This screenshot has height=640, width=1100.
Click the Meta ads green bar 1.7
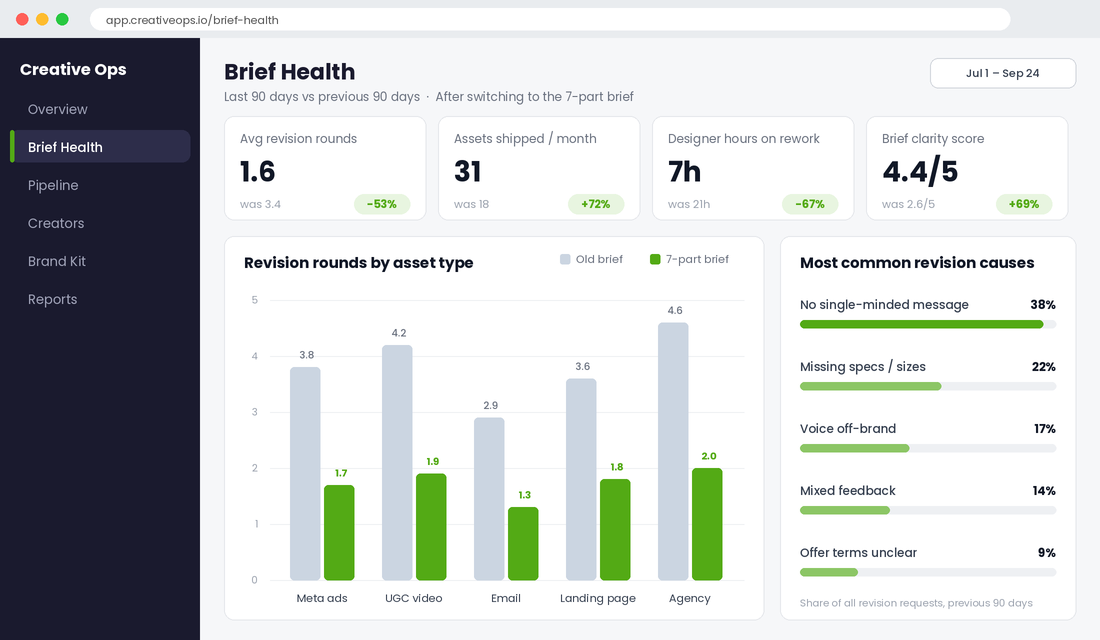point(339,533)
